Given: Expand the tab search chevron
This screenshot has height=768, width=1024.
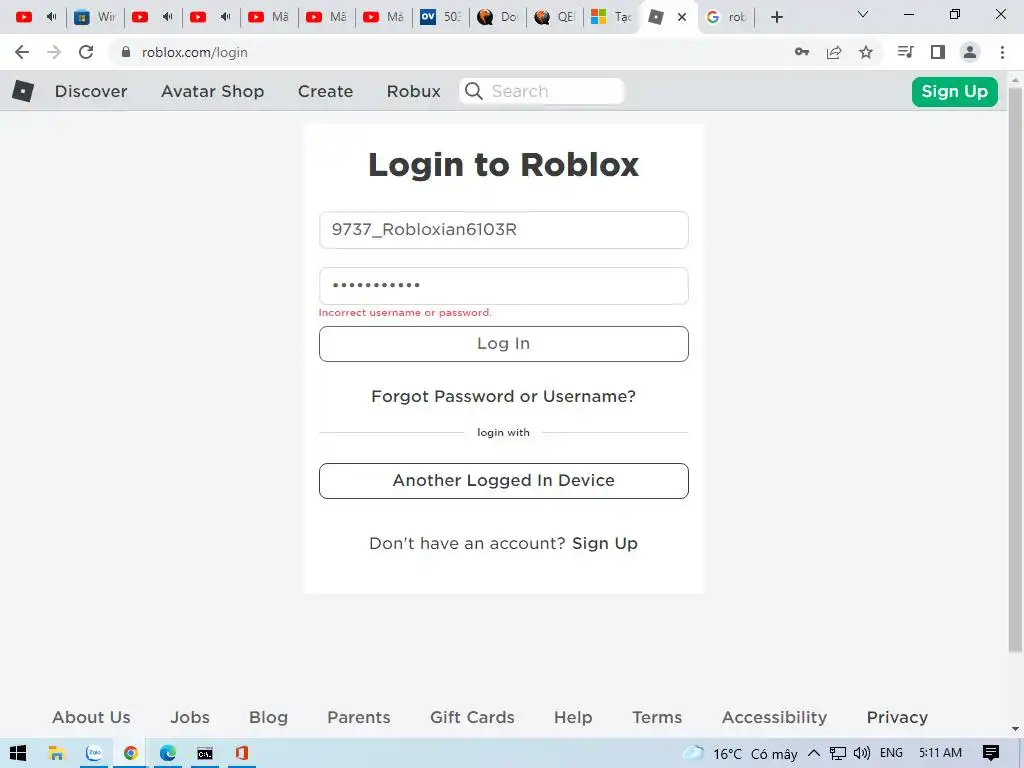Looking at the screenshot, I should (863, 14).
